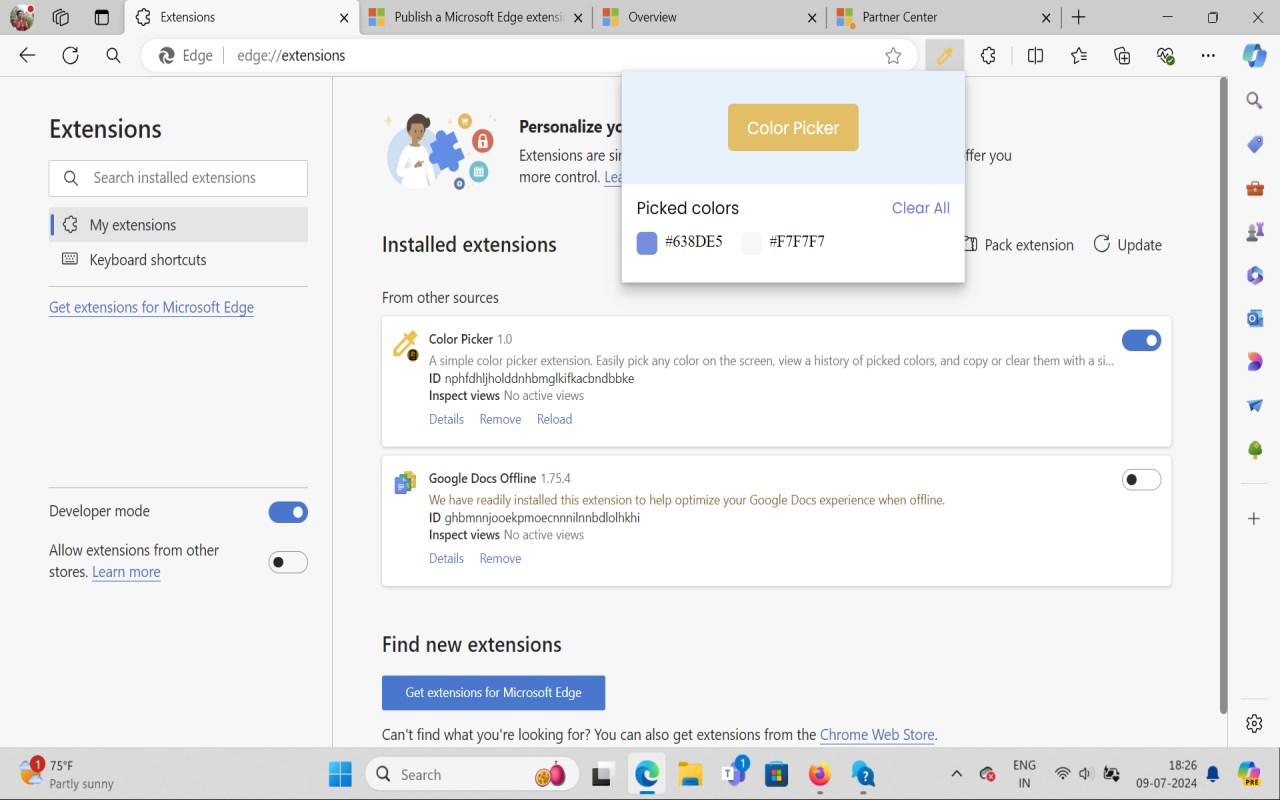Click Get extensions for Microsoft Edge link

151,307
